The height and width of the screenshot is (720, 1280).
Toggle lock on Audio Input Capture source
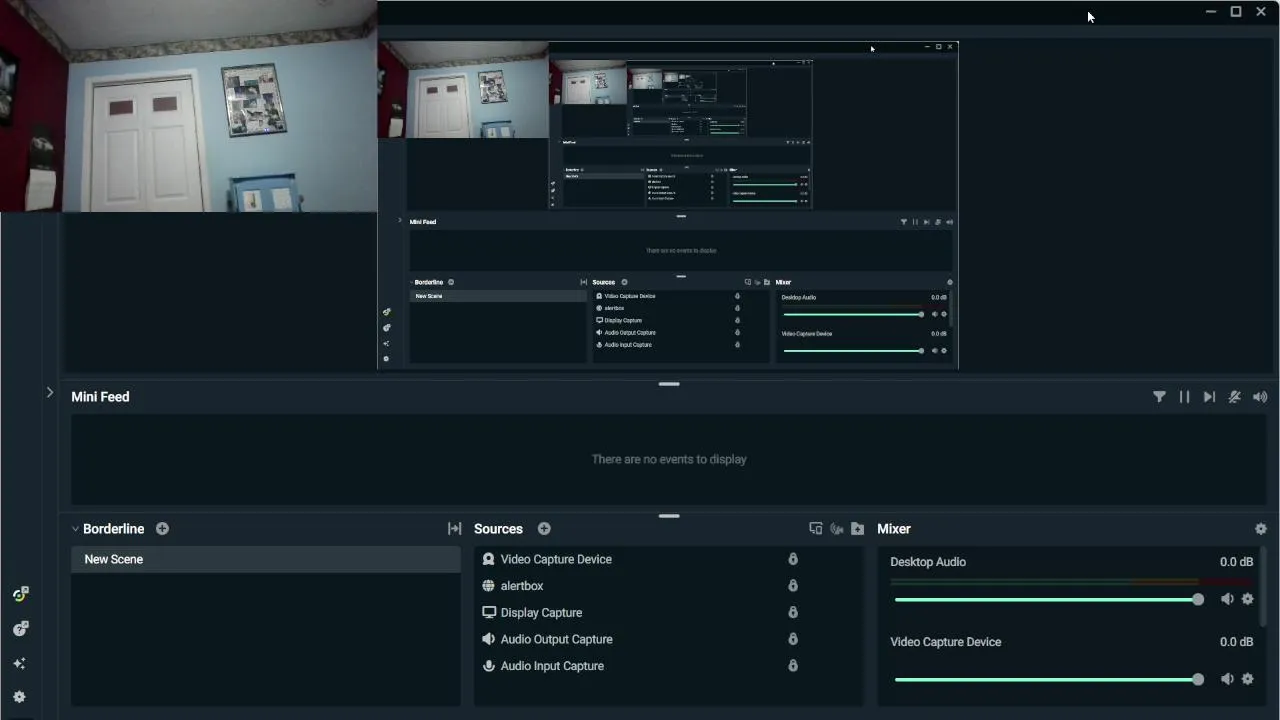point(793,666)
